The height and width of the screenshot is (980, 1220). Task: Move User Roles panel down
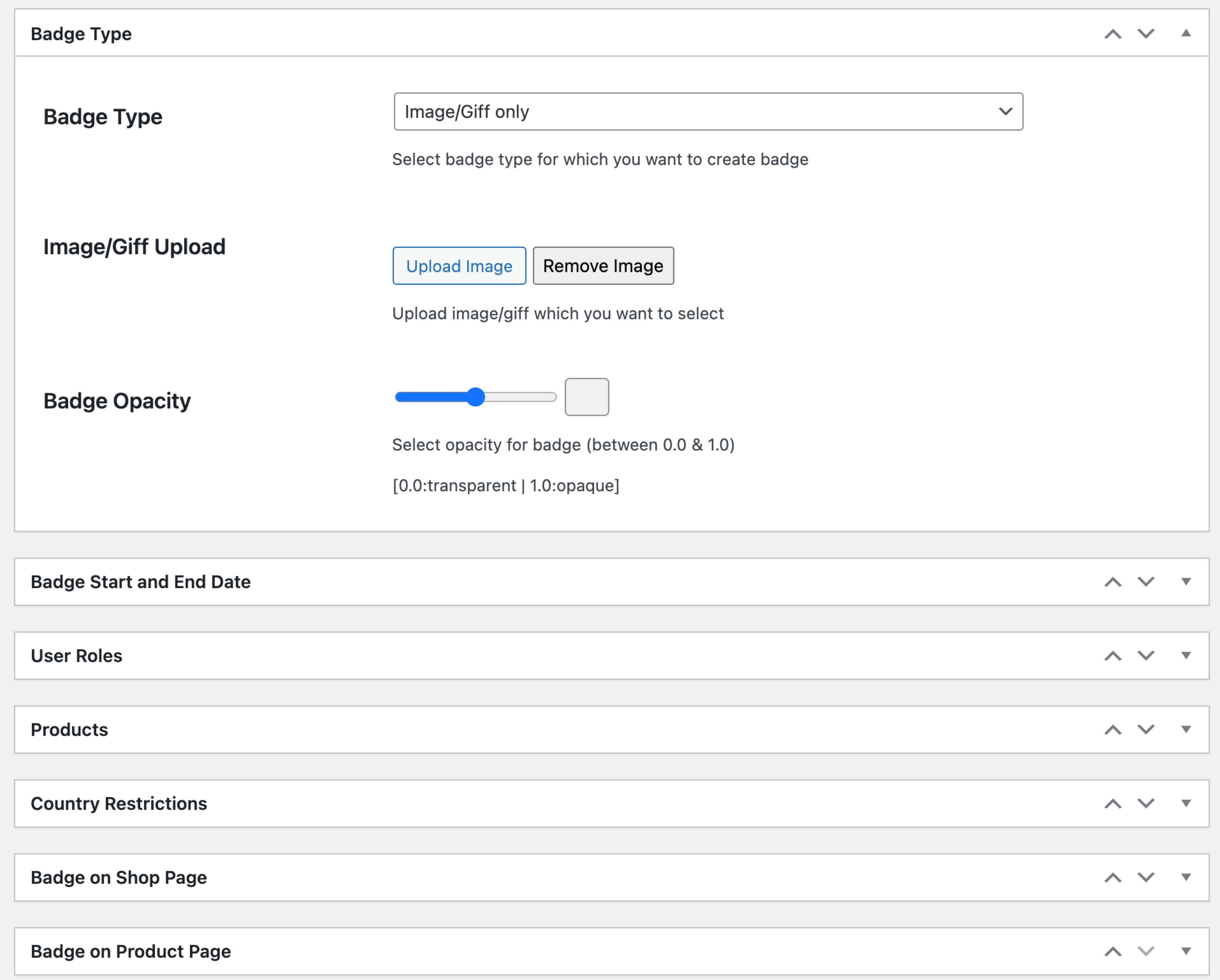pyautogui.click(x=1146, y=655)
